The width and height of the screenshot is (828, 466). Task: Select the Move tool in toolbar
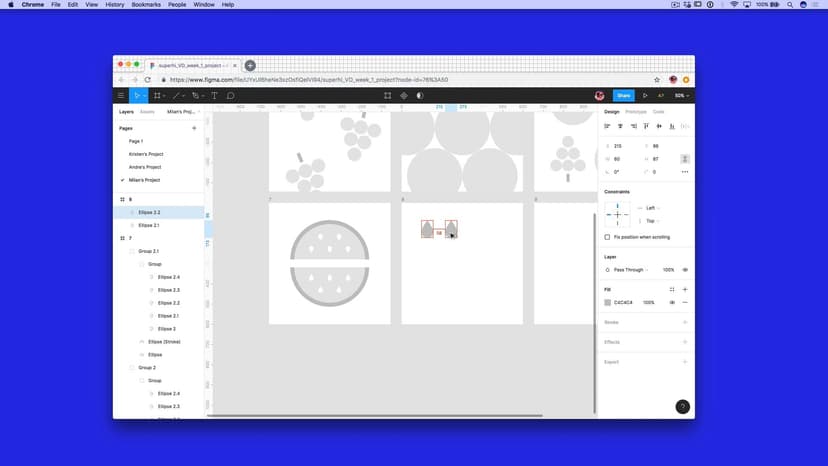(x=137, y=96)
